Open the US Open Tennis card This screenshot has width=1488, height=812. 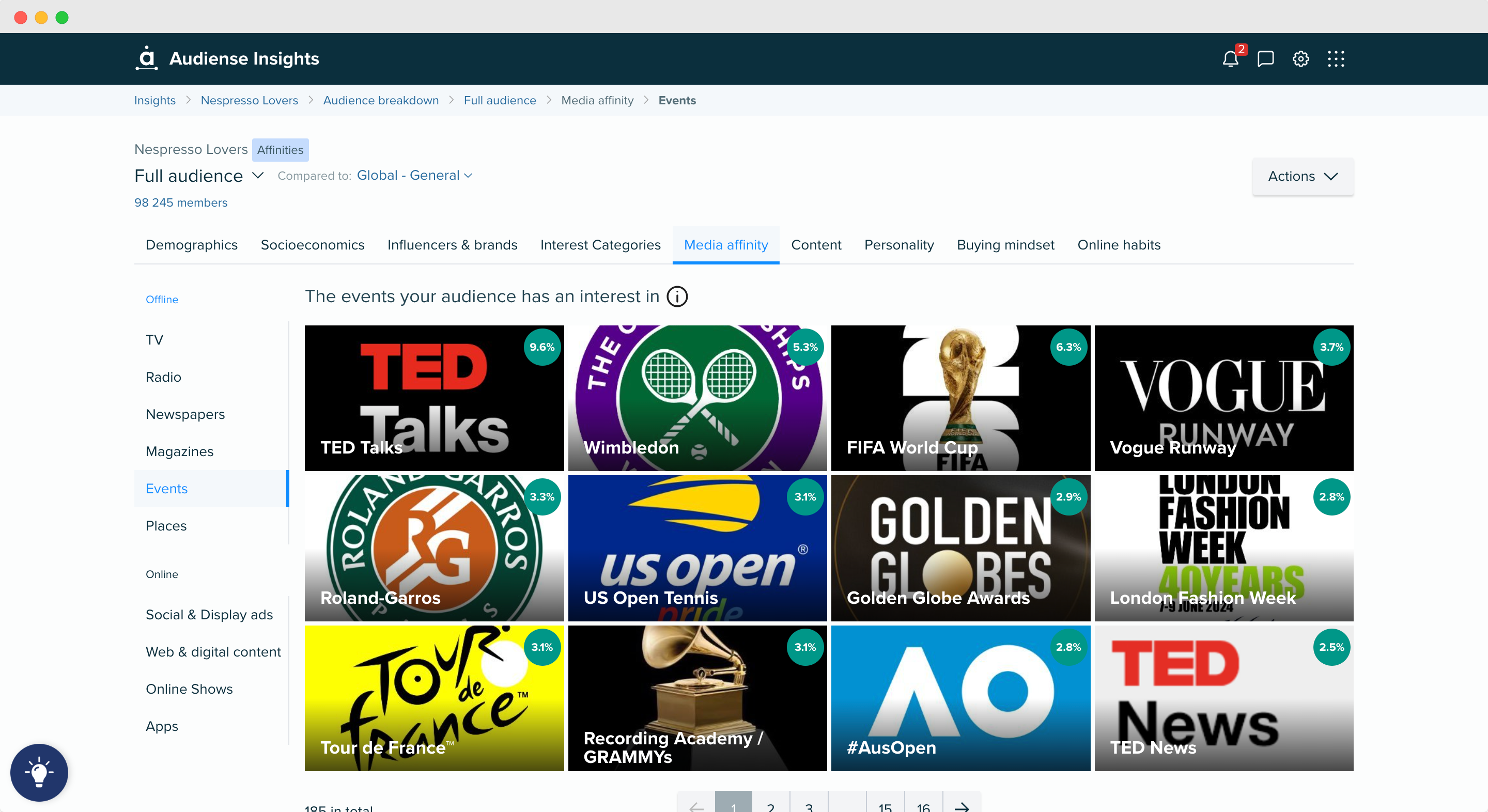(x=697, y=548)
